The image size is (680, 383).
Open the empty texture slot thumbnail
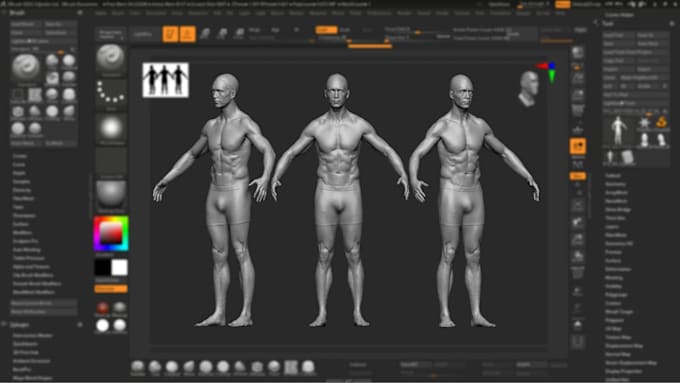tap(111, 162)
